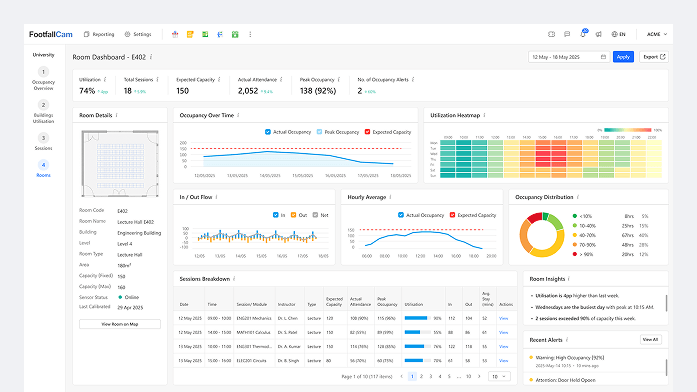
Task: Click the Room Insights scrollbar
Action: pos(666,303)
